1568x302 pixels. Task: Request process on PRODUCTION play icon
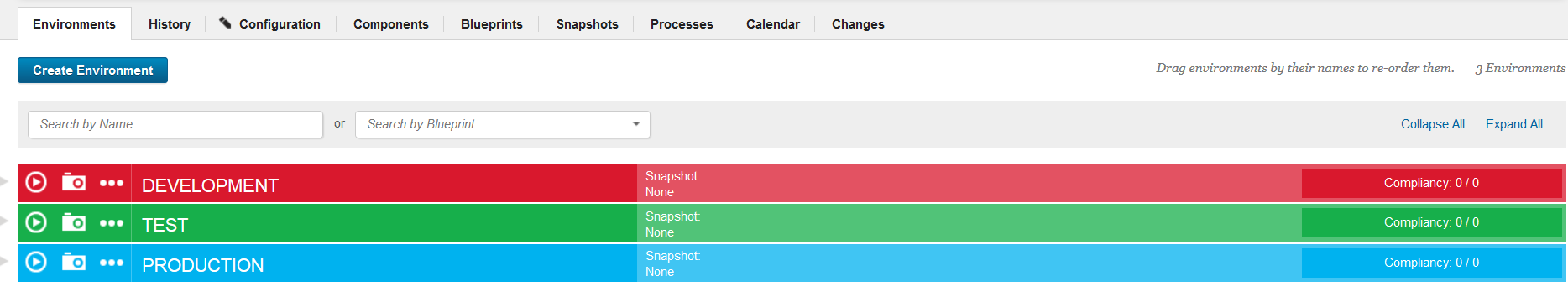[x=36, y=262]
